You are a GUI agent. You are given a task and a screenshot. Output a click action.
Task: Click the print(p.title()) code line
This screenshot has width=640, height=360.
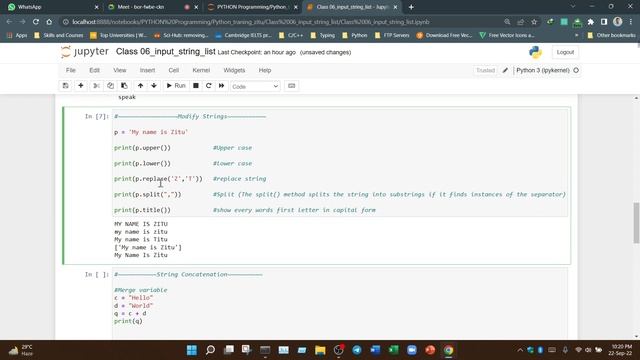(x=142, y=210)
